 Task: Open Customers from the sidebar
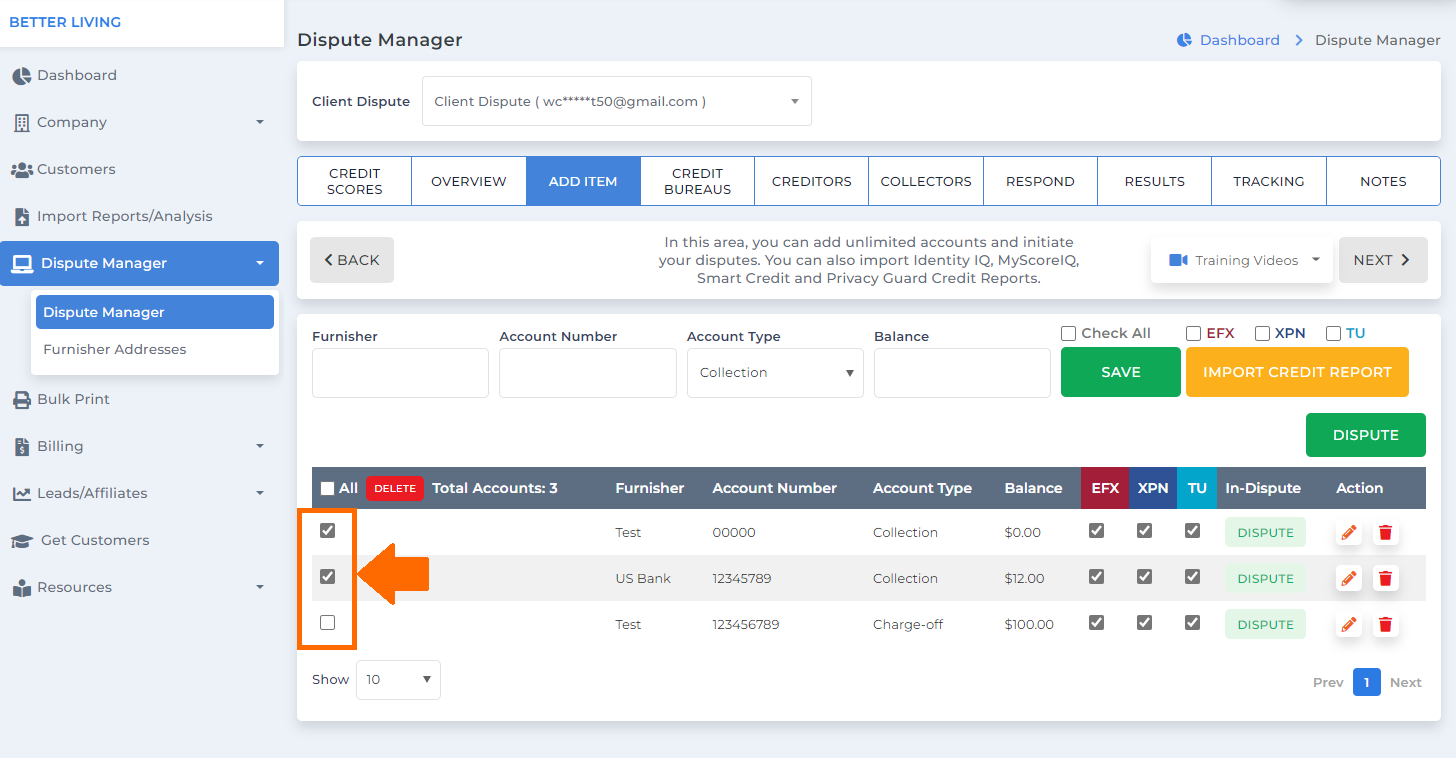(77, 169)
